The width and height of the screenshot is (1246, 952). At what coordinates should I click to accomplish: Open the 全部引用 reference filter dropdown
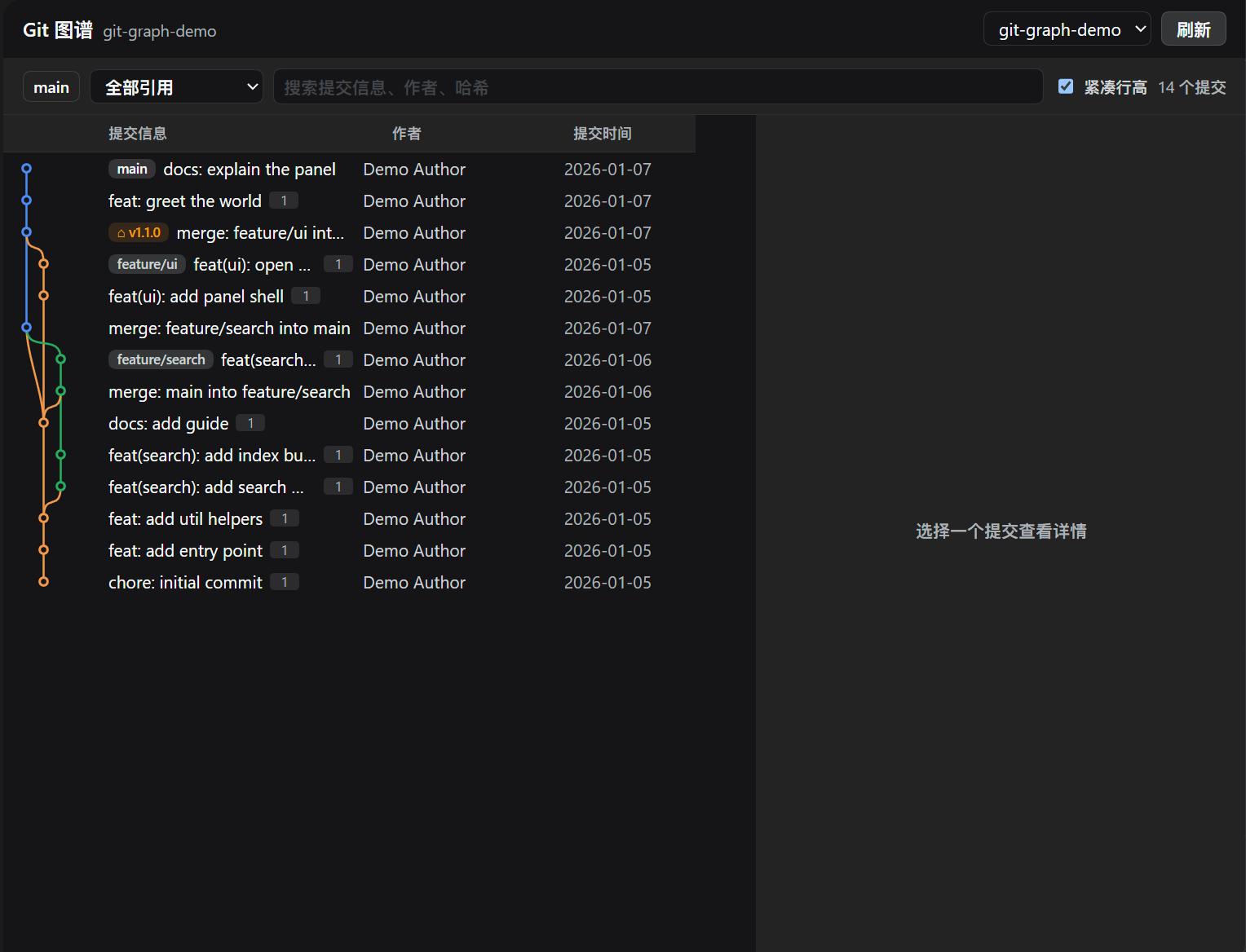(176, 86)
